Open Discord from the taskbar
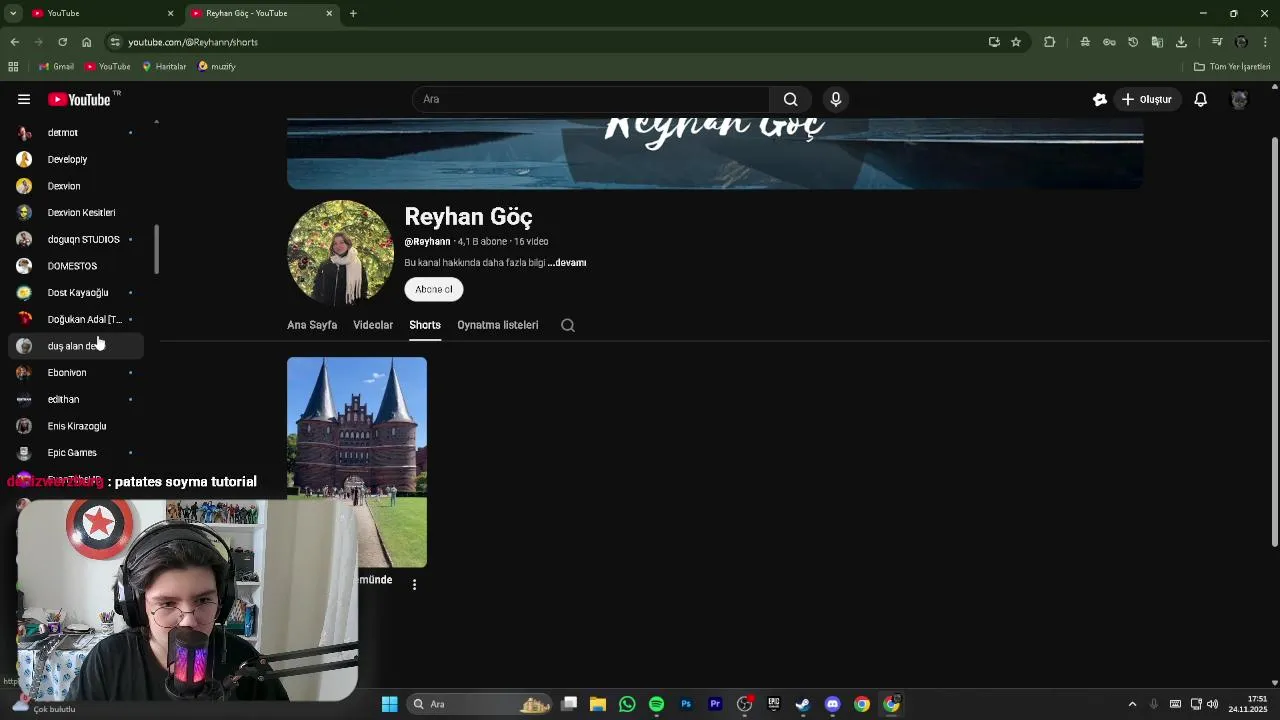The width and height of the screenshot is (1280, 720). [x=832, y=704]
